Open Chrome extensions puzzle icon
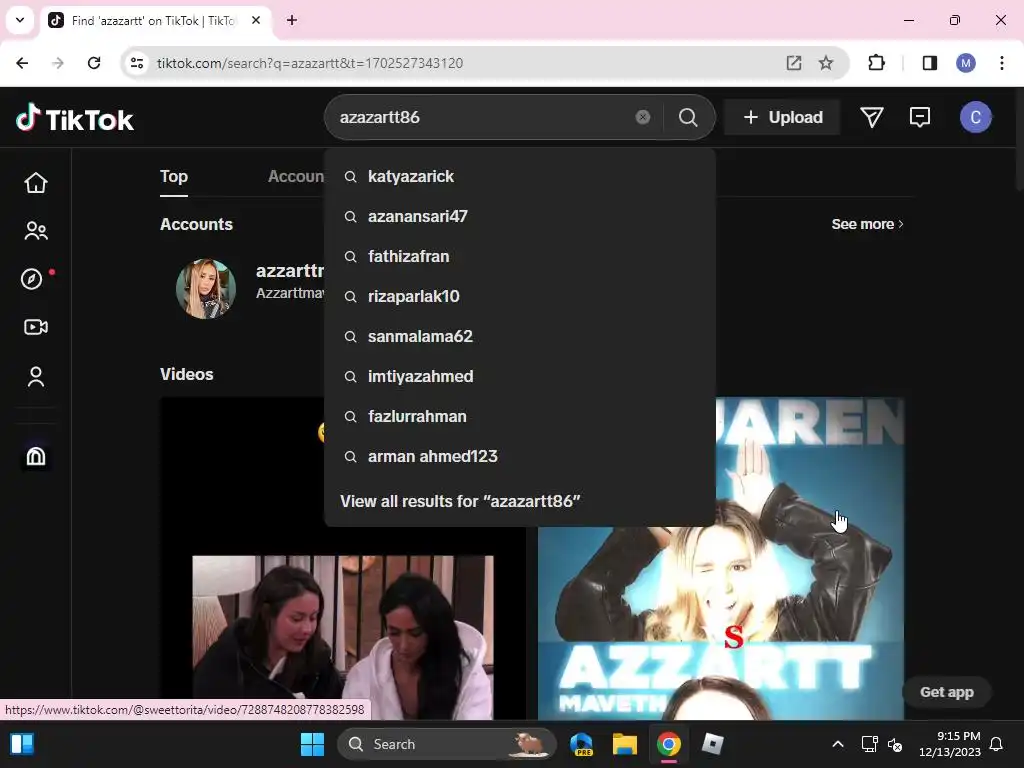 tap(876, 63)
